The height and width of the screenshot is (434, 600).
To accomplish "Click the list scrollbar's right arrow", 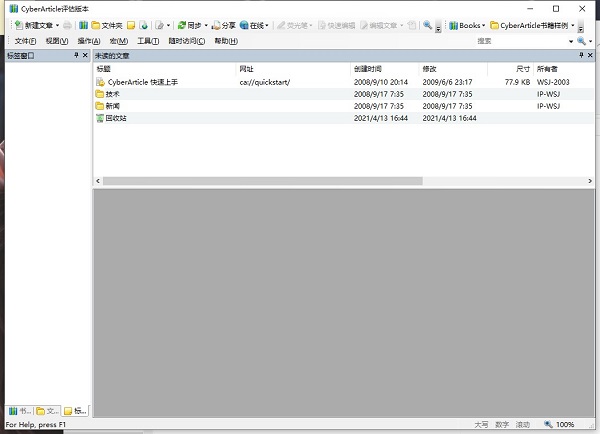I will tap(590, 181).
